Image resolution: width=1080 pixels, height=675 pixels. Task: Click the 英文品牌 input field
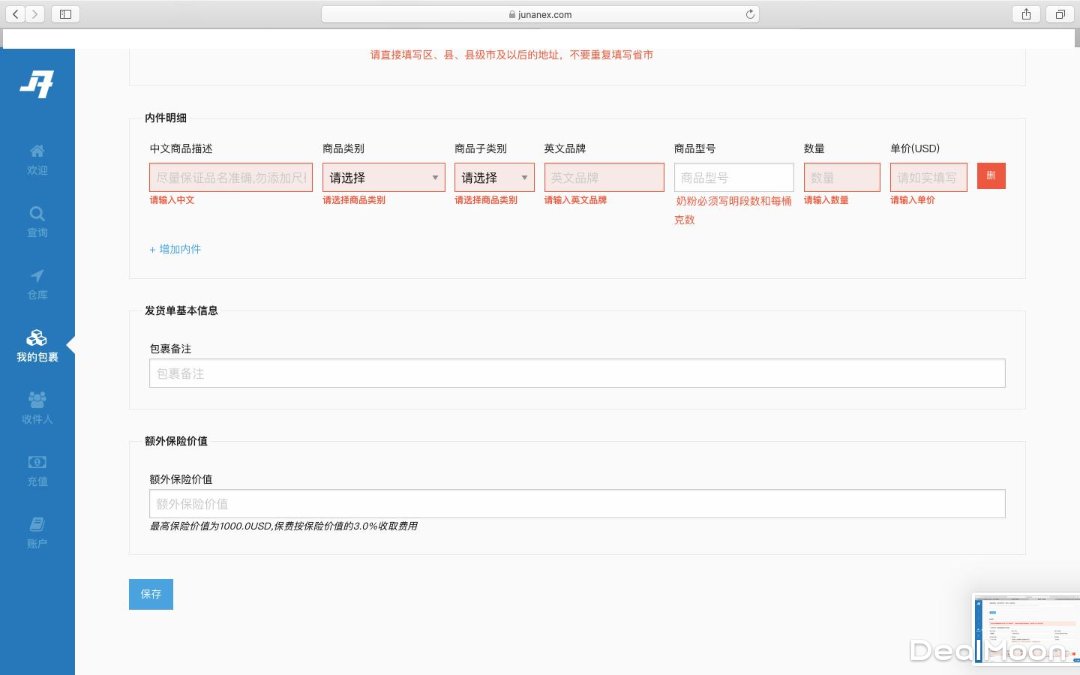click(604, 178)
